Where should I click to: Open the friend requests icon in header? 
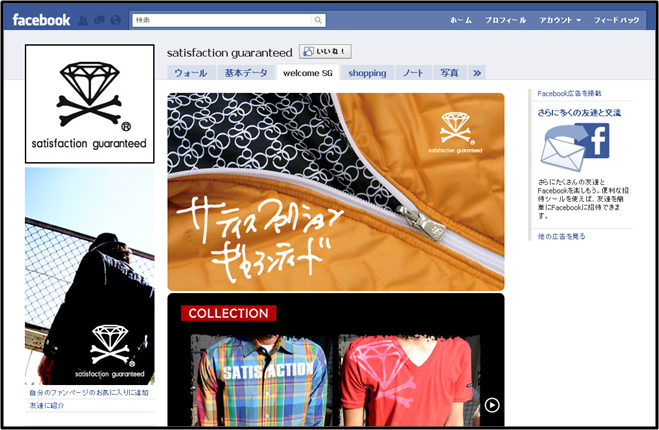pos(83,20)
